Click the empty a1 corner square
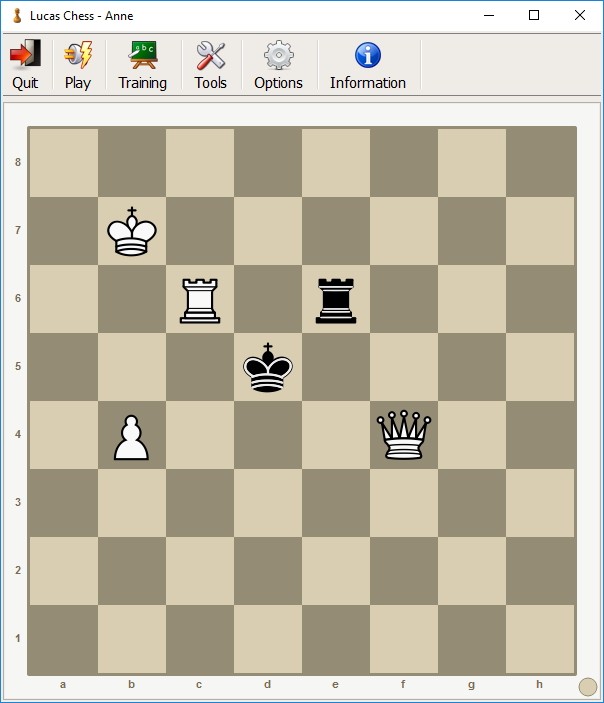The image size is (604, 703). click(64, 640)
